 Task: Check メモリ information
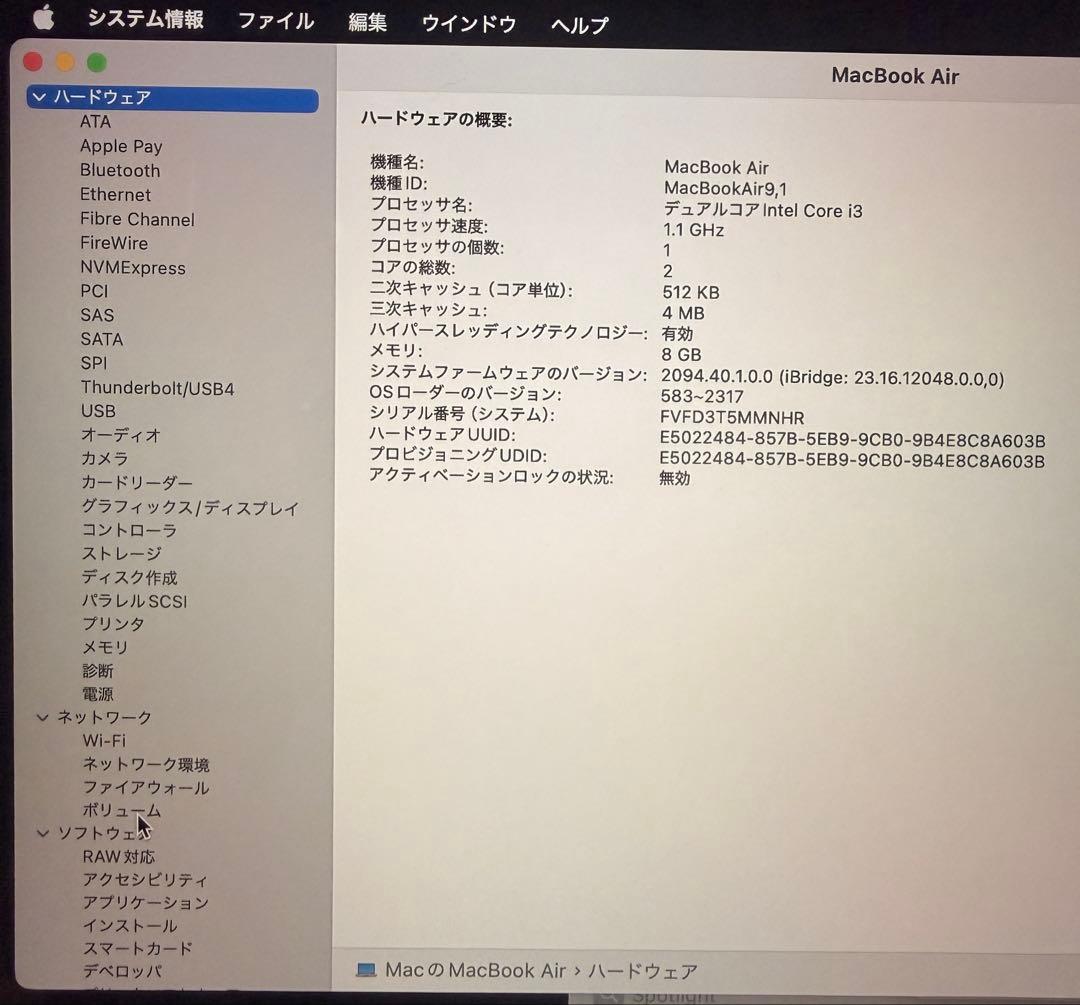pyautogui.click(x=104, y=646)
